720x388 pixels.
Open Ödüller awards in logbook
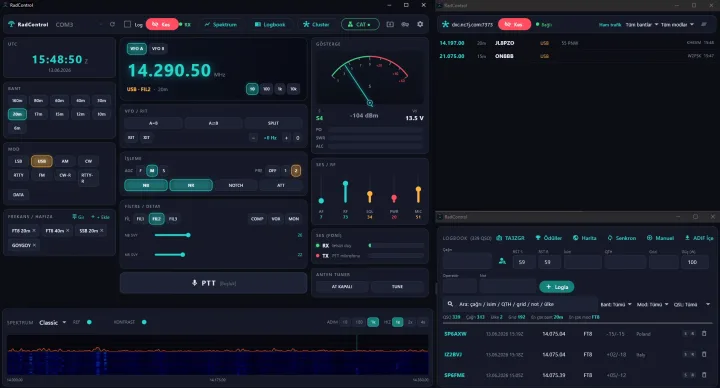pyautogui.click(x=549, y=238)
